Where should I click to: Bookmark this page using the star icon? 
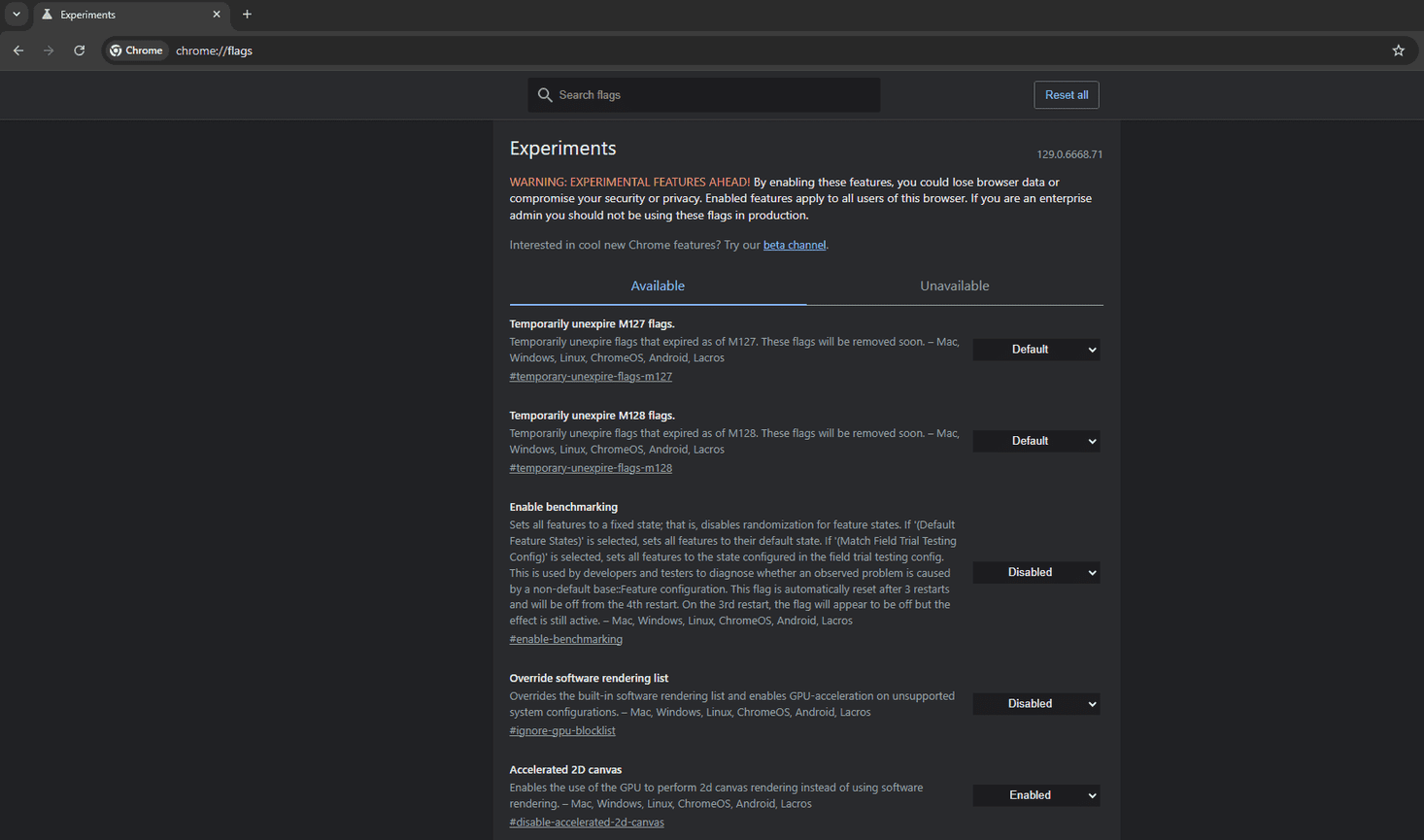(1398, 50)
